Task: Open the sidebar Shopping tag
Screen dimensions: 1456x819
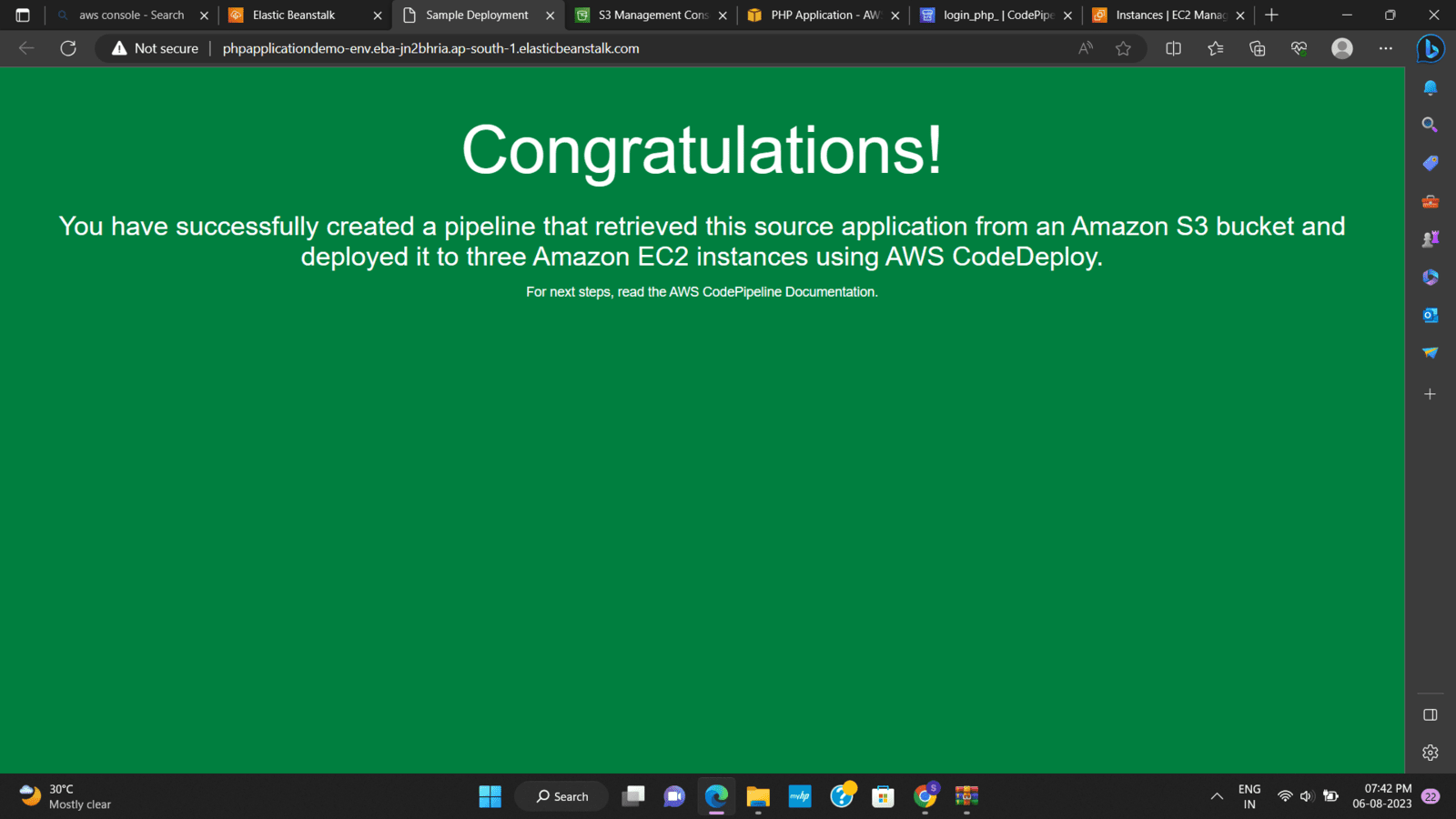Action: pos(1431,163)
